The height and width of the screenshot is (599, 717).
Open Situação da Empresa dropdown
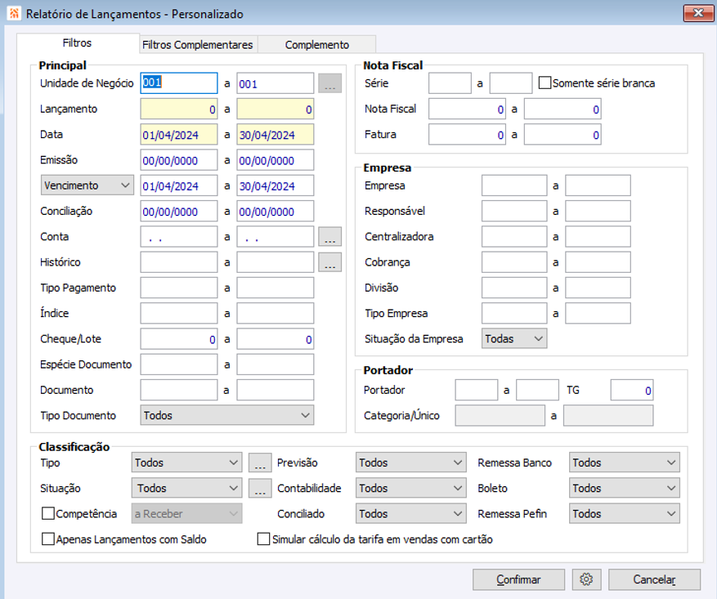(x=514, y=339)
